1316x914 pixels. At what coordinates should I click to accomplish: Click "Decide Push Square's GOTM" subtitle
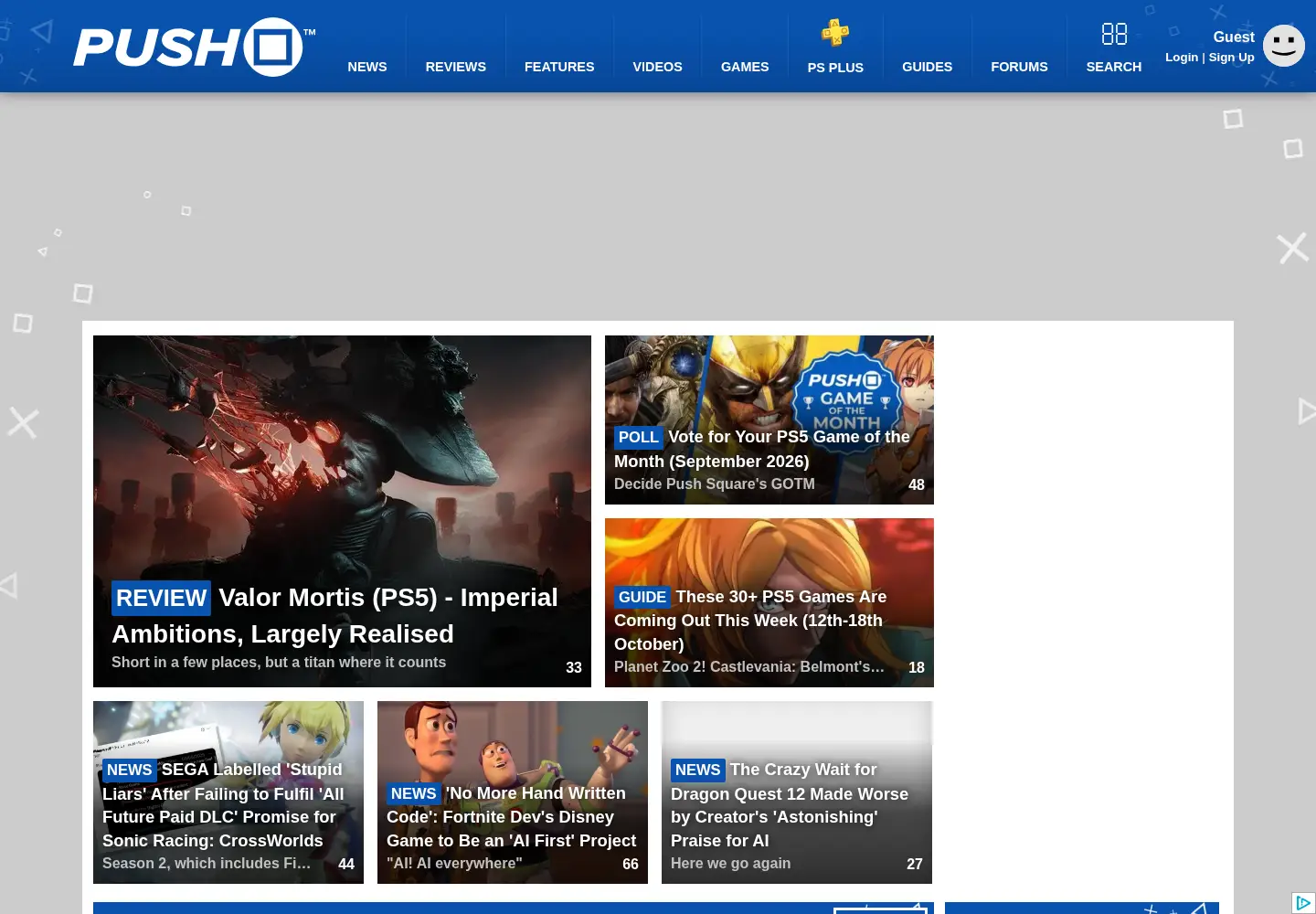[715, 484]
